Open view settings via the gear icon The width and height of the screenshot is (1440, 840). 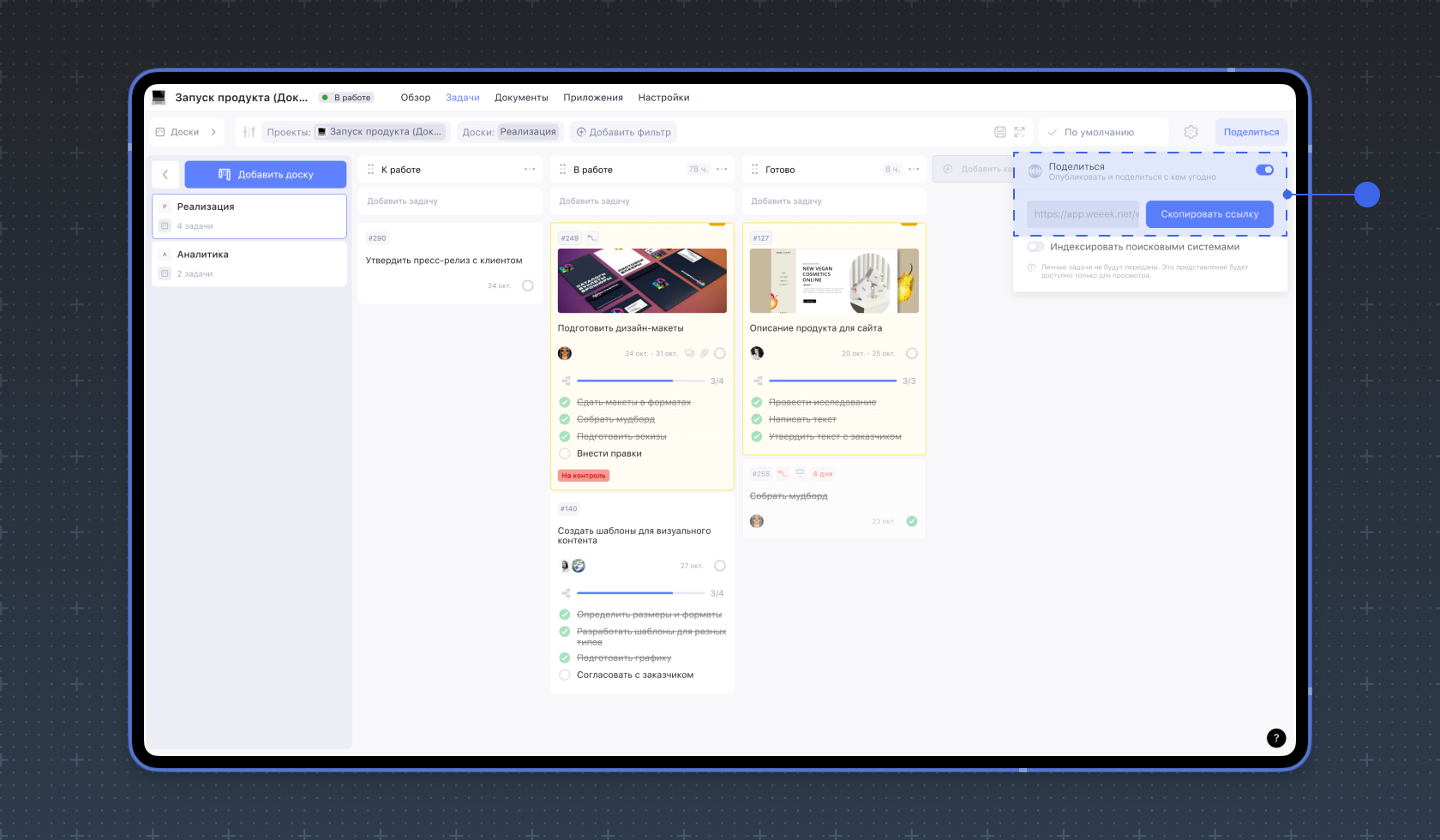1191,132
